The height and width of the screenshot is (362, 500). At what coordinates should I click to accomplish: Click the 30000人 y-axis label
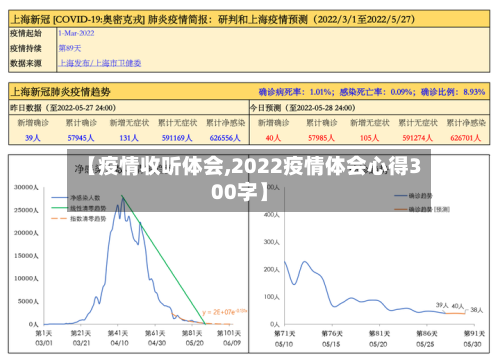pos(26,187)
